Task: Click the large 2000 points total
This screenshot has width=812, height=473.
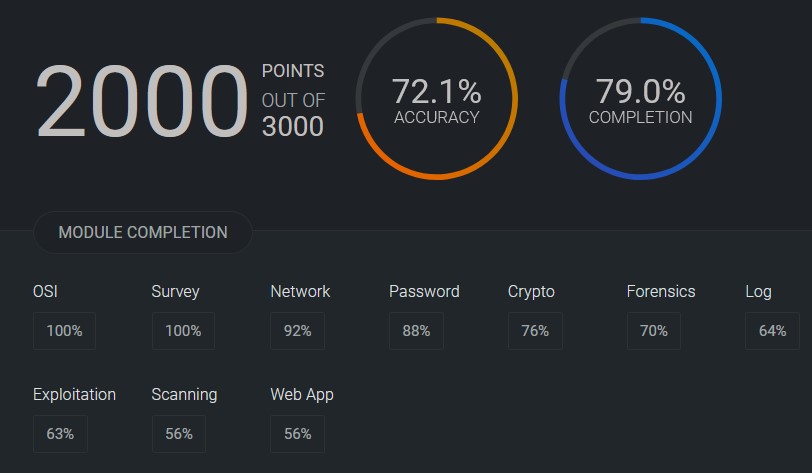Action: (x=141, y=101)
